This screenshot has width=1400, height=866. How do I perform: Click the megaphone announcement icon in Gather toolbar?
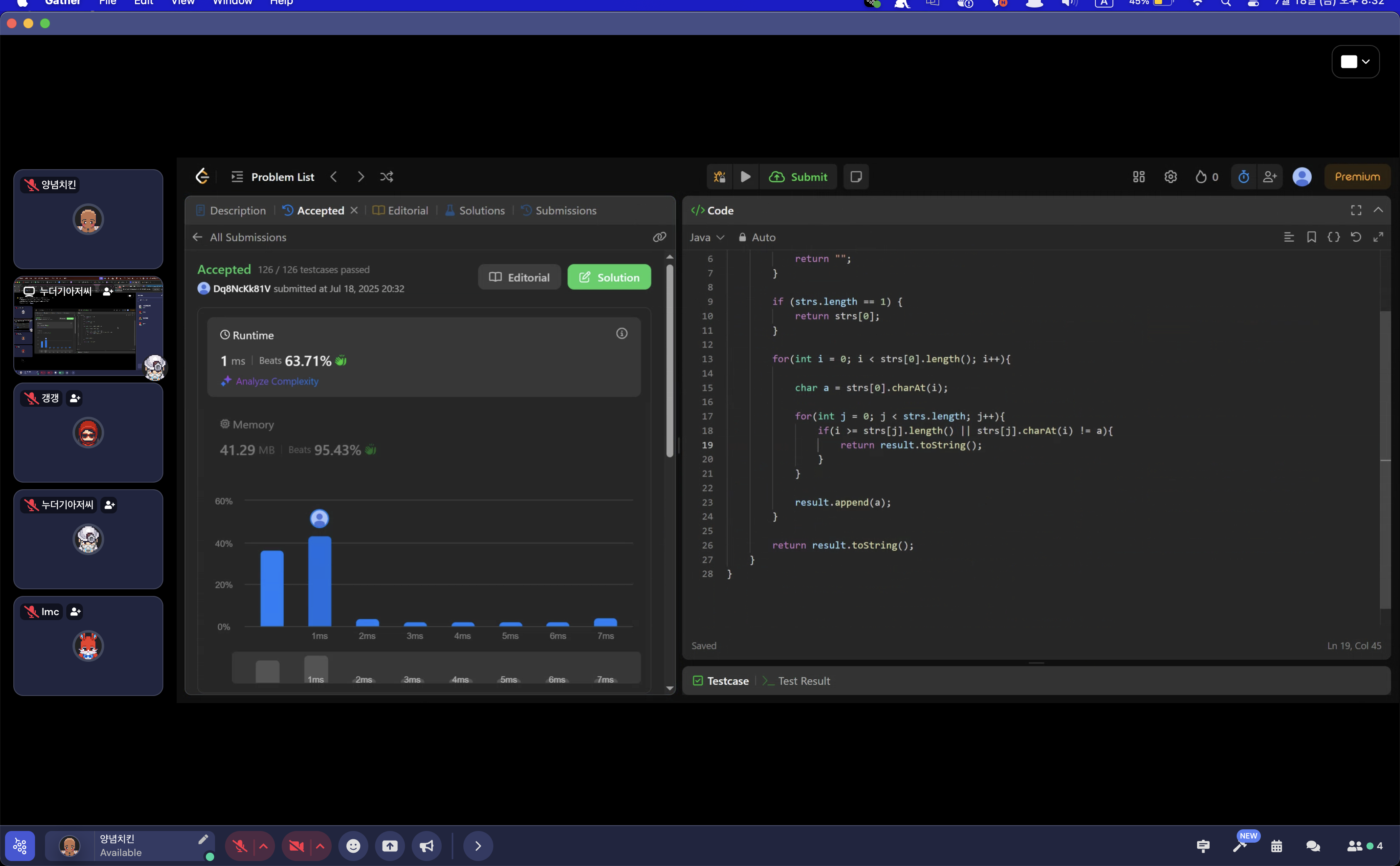tap(427, 846)
